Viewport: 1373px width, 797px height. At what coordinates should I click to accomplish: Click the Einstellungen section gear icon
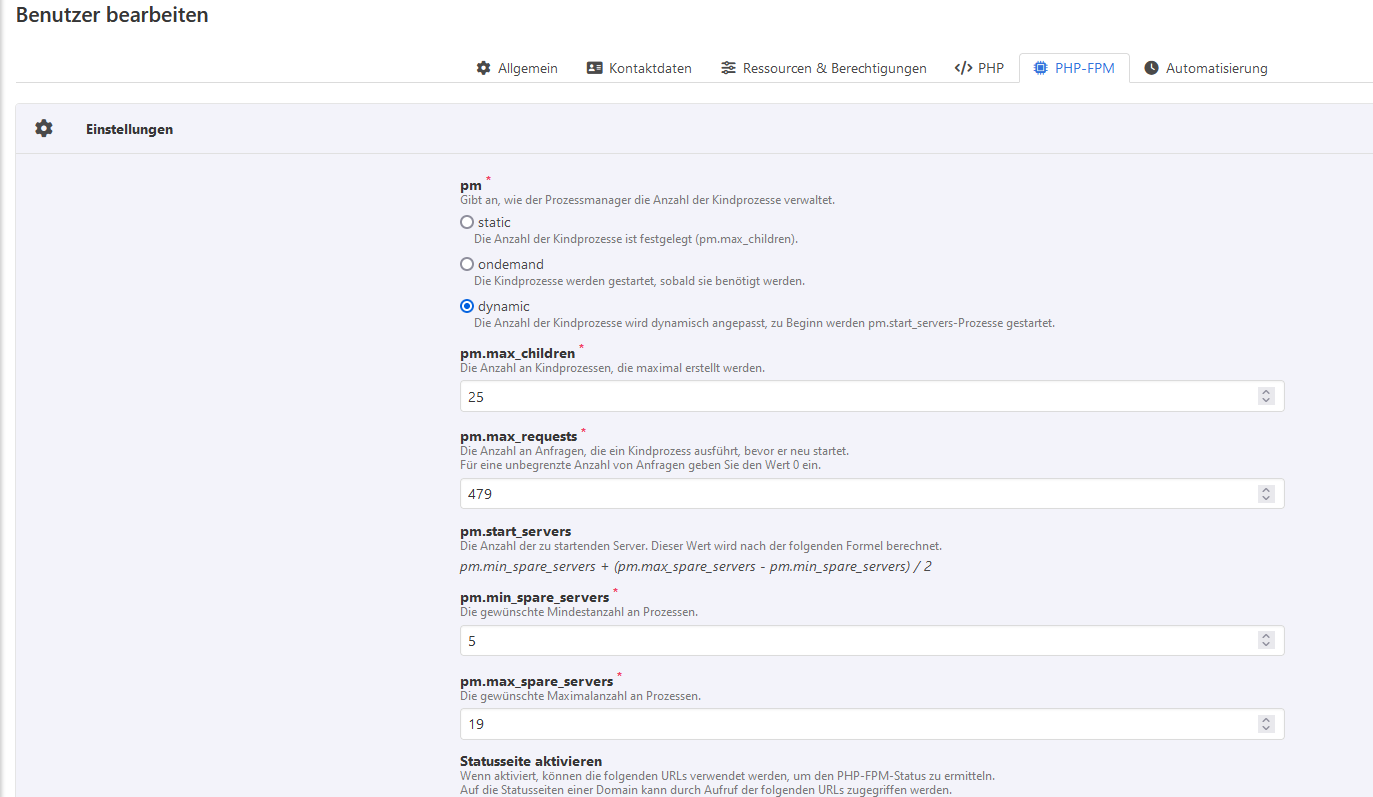[x=44, y=129]
